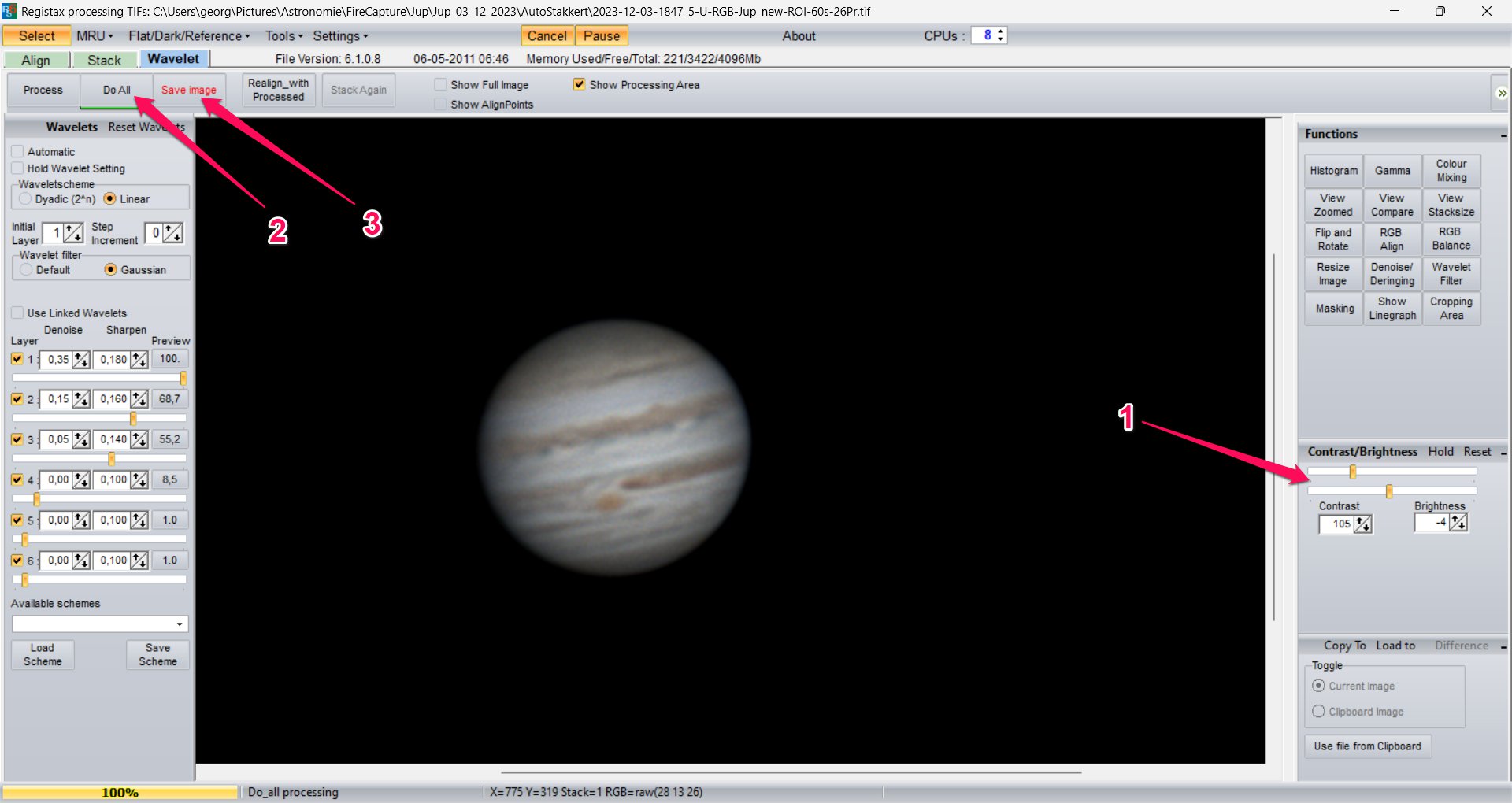Adjust layer 1 Sharpen spinner icon
This screenshot has height=803, width=1512.
coord(139,360)
